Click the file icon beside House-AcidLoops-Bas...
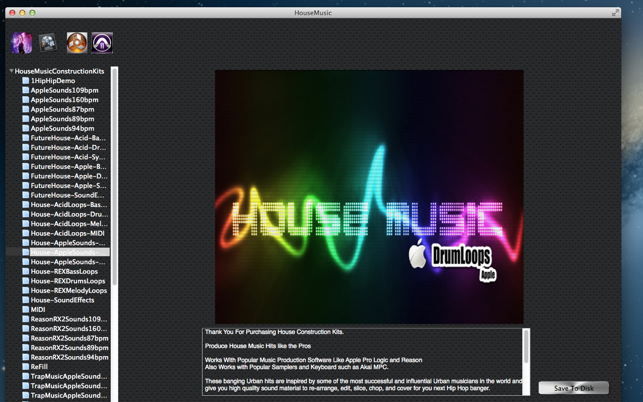 pyautogui.click(x=25, y=205)
